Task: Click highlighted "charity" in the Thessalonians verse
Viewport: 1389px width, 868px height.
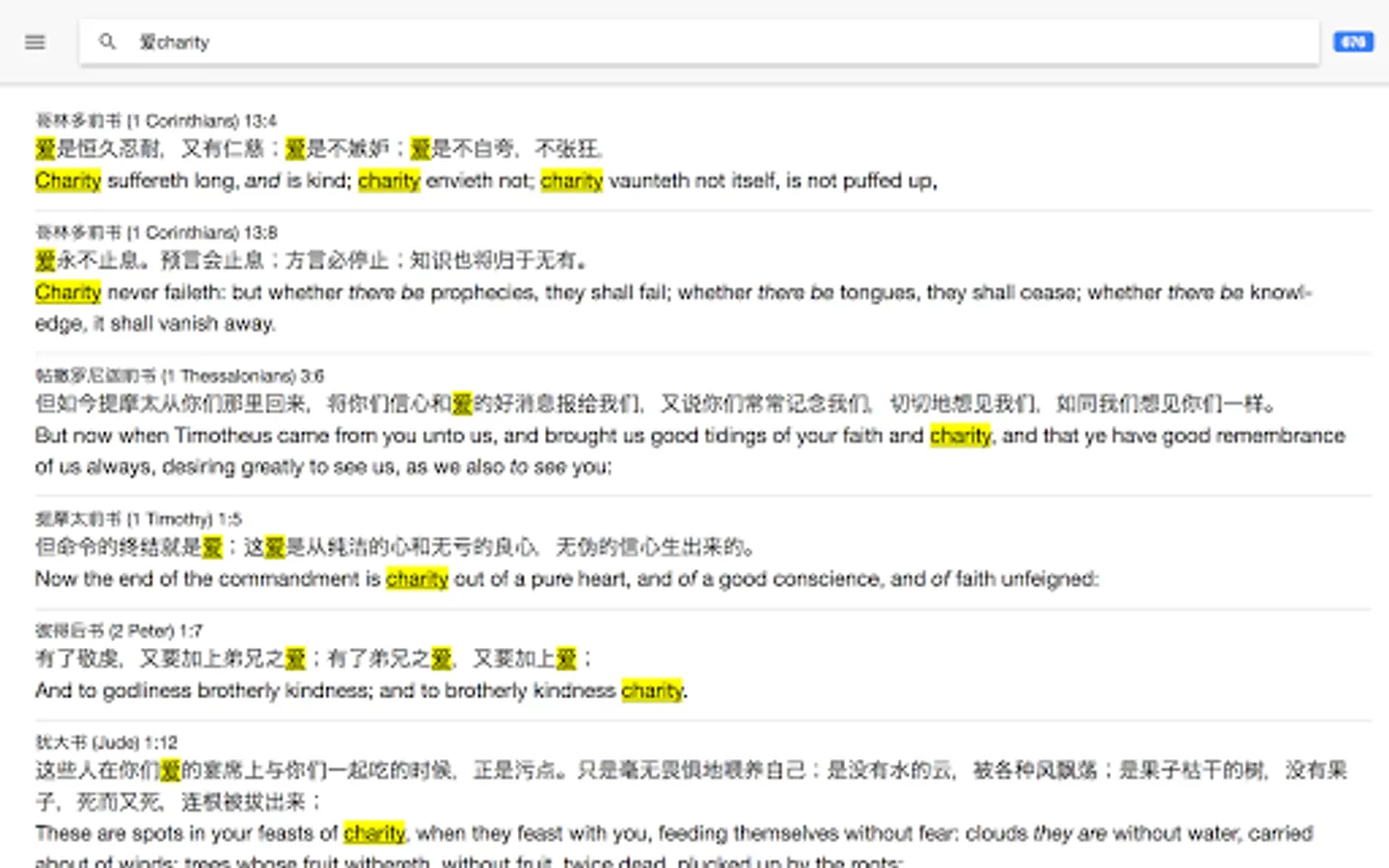Action: coord(960,436)
